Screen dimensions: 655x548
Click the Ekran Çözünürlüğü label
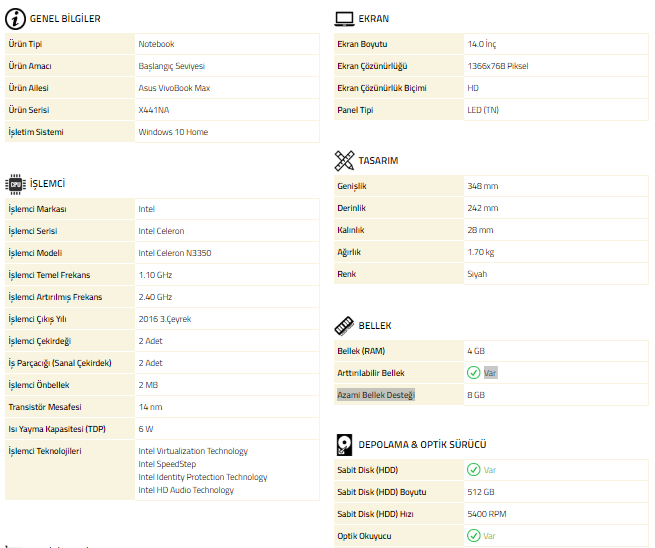[x=372, y=66]
